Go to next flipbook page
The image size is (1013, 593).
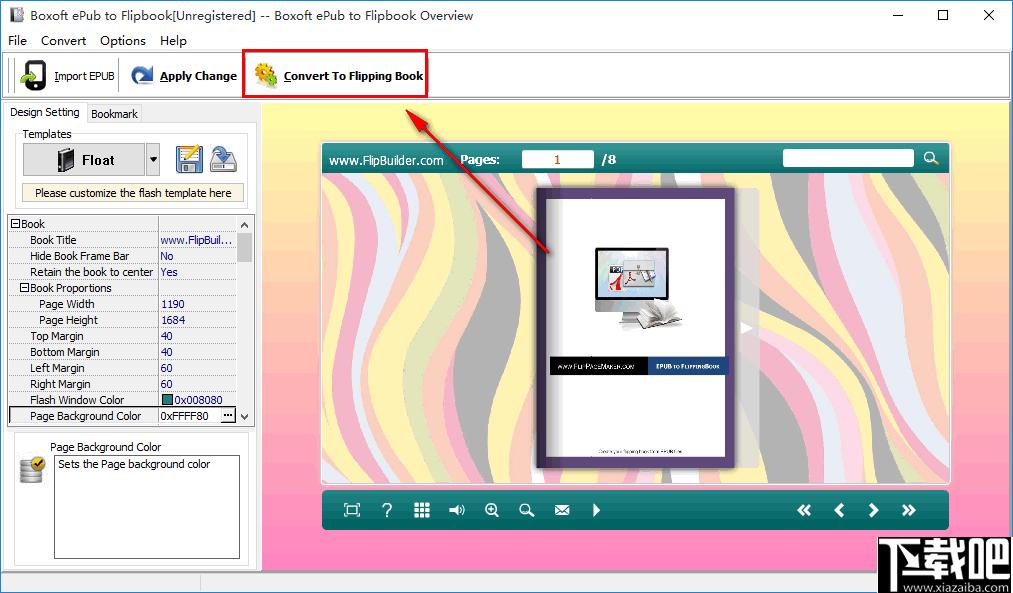click(x=873, y=510)
